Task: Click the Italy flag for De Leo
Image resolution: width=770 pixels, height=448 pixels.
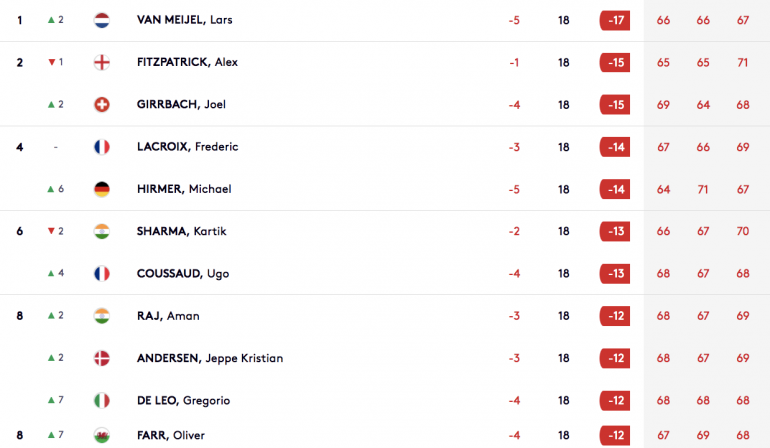Action: point(102,400)
